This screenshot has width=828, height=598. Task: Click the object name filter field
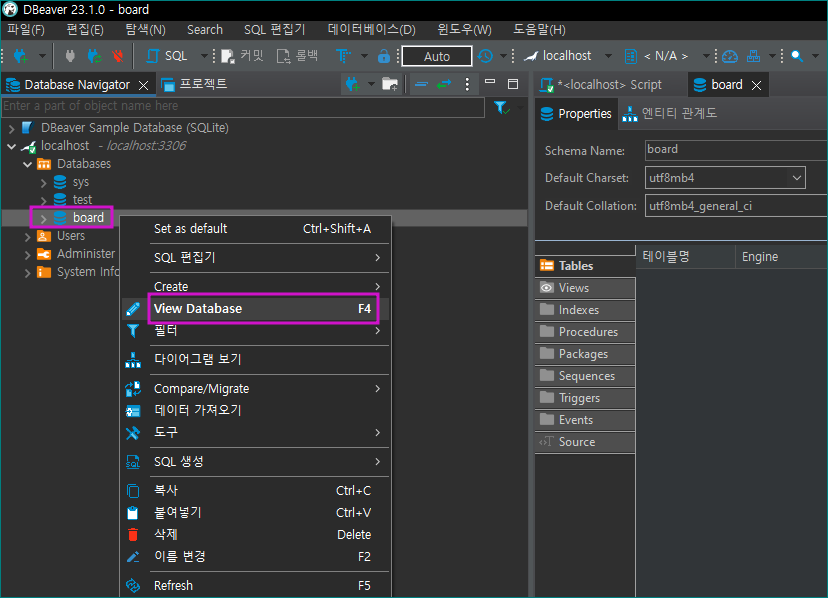click(243, 106)
